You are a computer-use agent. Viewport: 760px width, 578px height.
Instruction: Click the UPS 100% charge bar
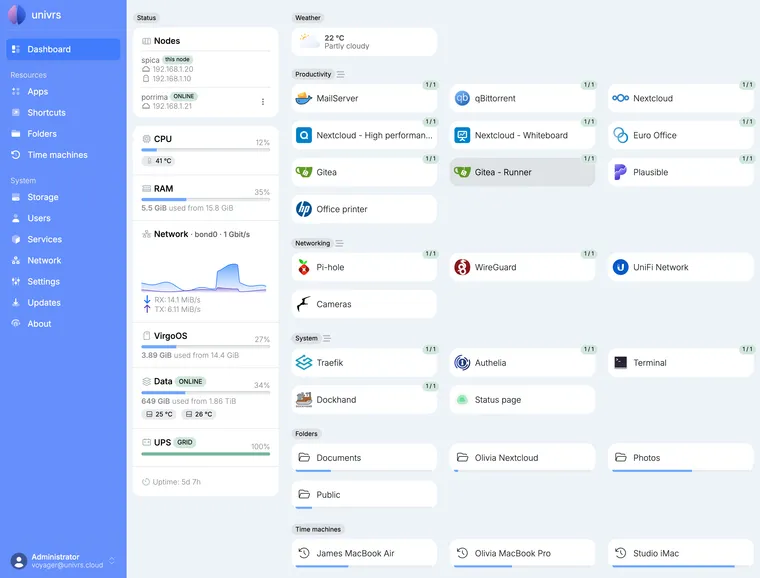click(206, 454)
